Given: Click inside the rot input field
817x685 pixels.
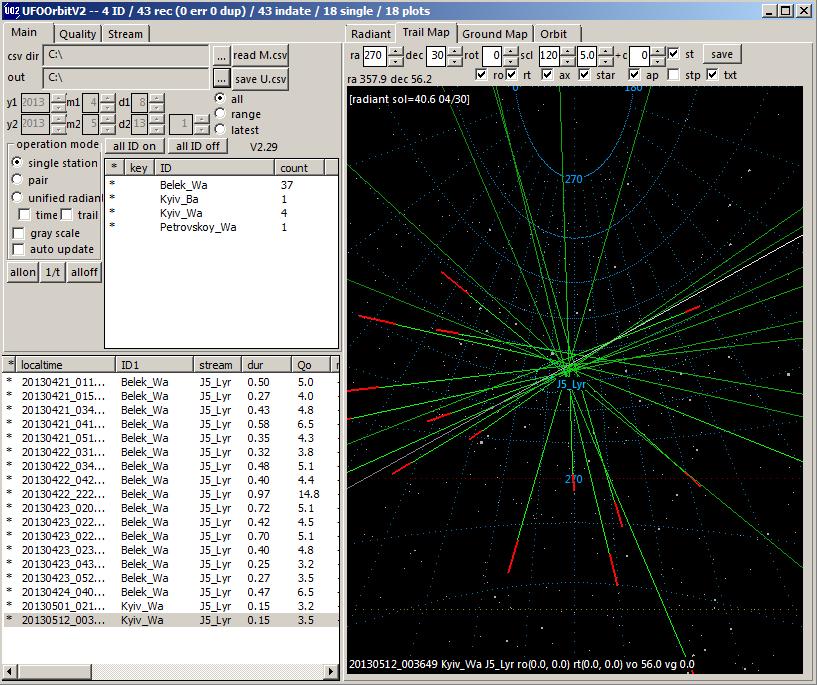Looking at the screenshot, I should click(490, 55).
